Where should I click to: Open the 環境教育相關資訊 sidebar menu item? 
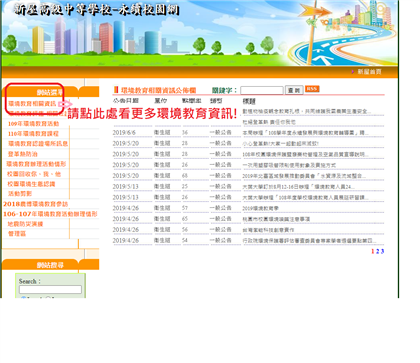click(x=32, y=104)
